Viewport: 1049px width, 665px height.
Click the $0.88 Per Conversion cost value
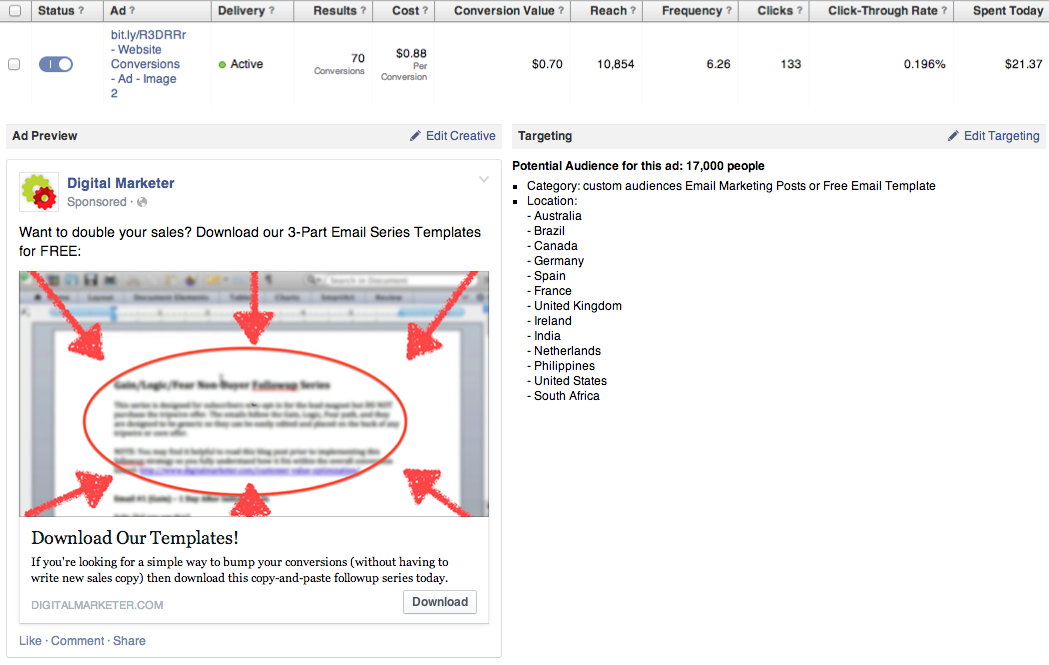point(404,64)
